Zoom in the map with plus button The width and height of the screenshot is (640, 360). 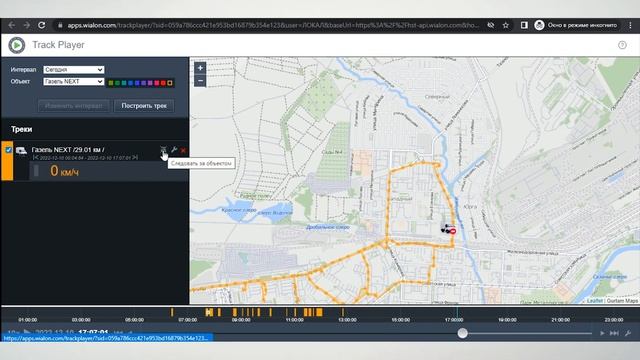[200, 68]
